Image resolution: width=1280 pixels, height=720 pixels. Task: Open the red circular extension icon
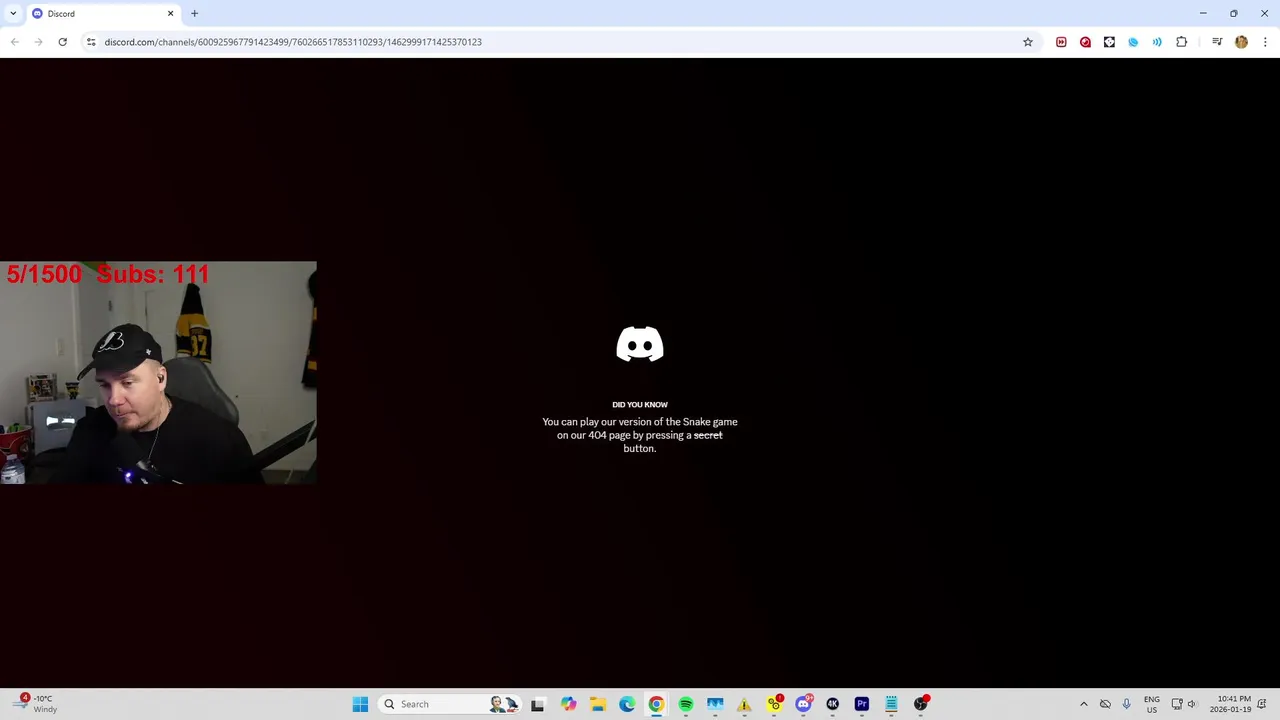[1085, 42]
